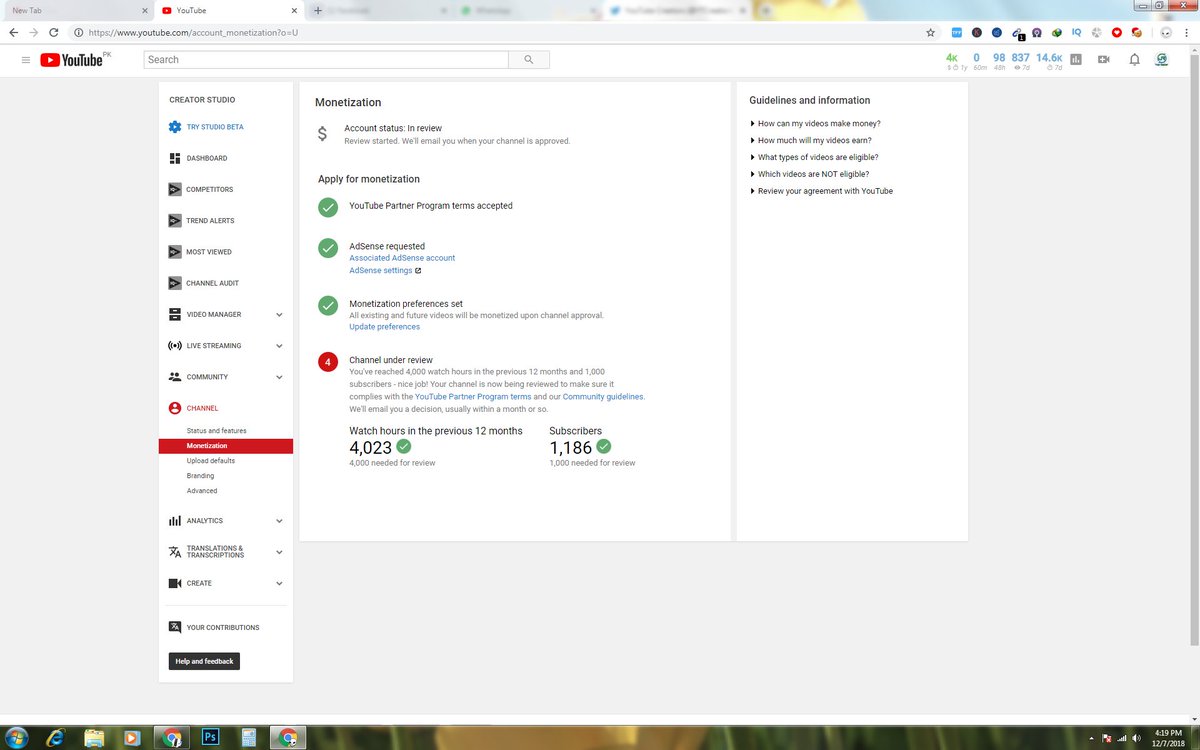Expand Live Streaming chevron

coord(279,346)
